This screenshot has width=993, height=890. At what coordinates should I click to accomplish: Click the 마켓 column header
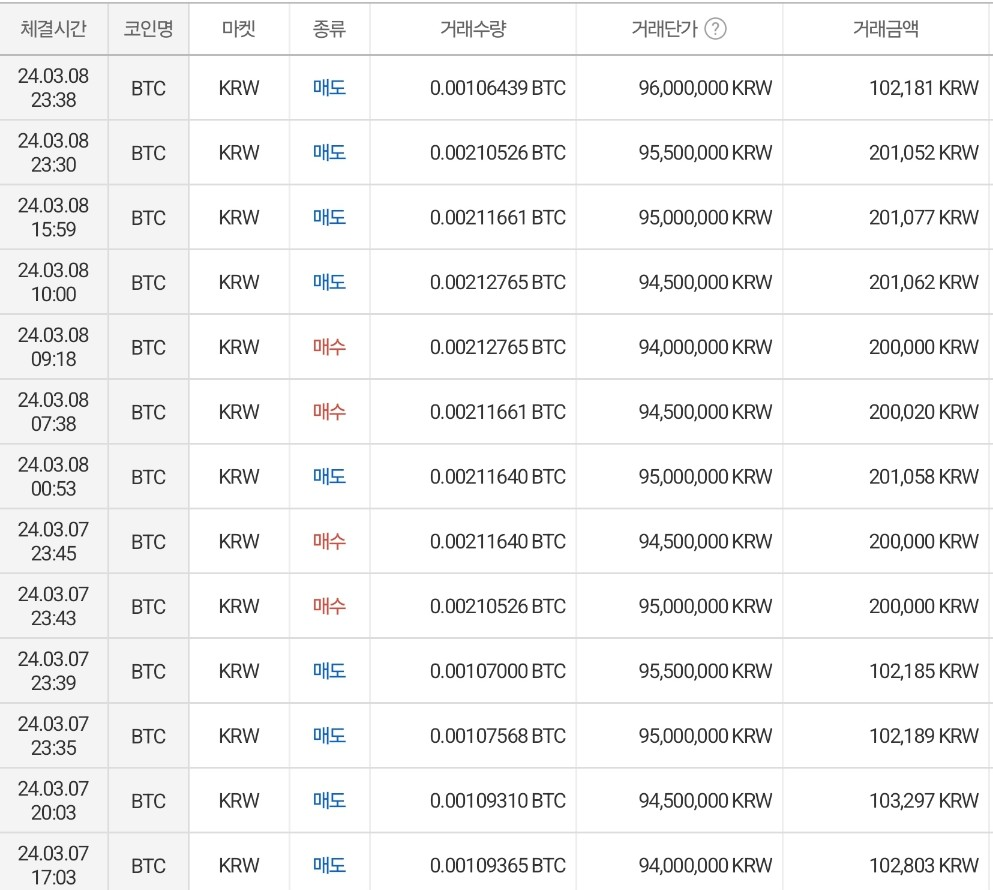tap(239, 29)
